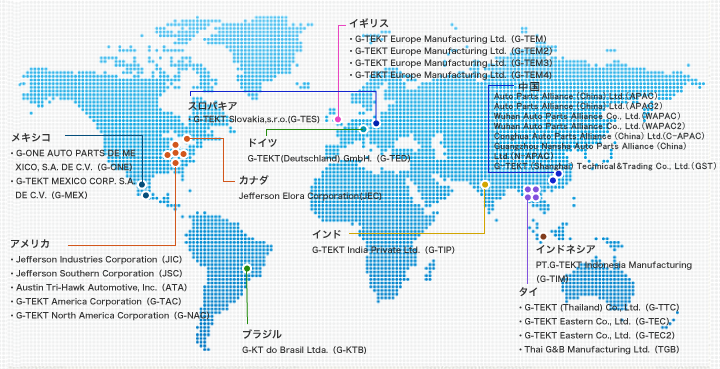Click the orange Canada marker dot
This screenshot has width=720, height=369.
click(x=187, y=139)
